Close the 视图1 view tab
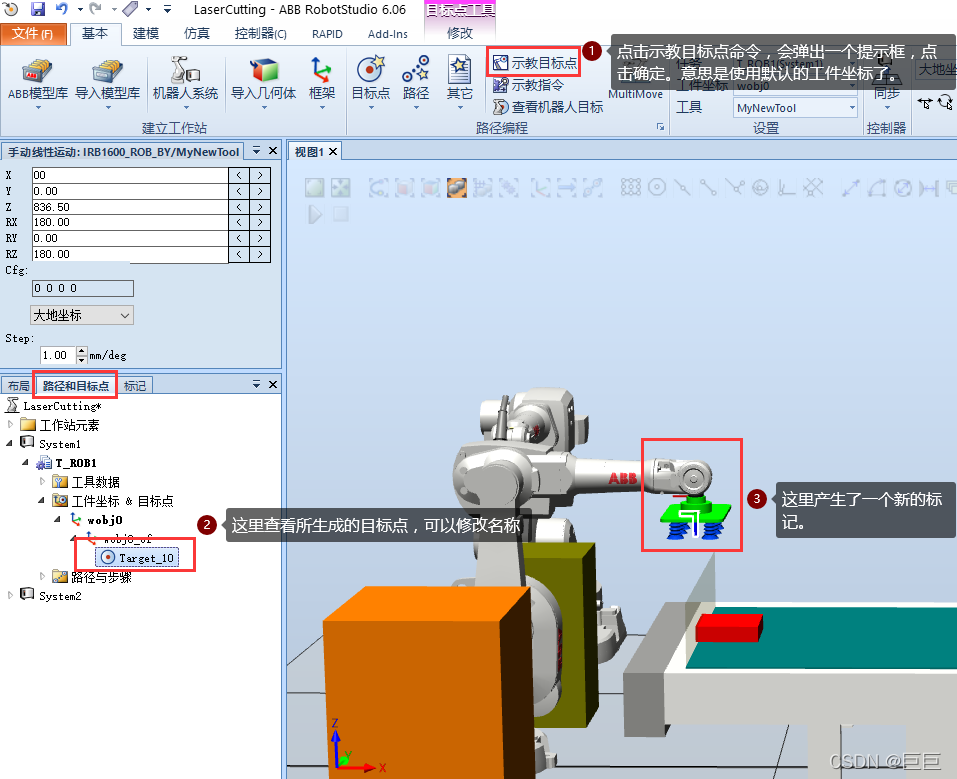Viewport: 957px width, 779px height. (333, 151)
